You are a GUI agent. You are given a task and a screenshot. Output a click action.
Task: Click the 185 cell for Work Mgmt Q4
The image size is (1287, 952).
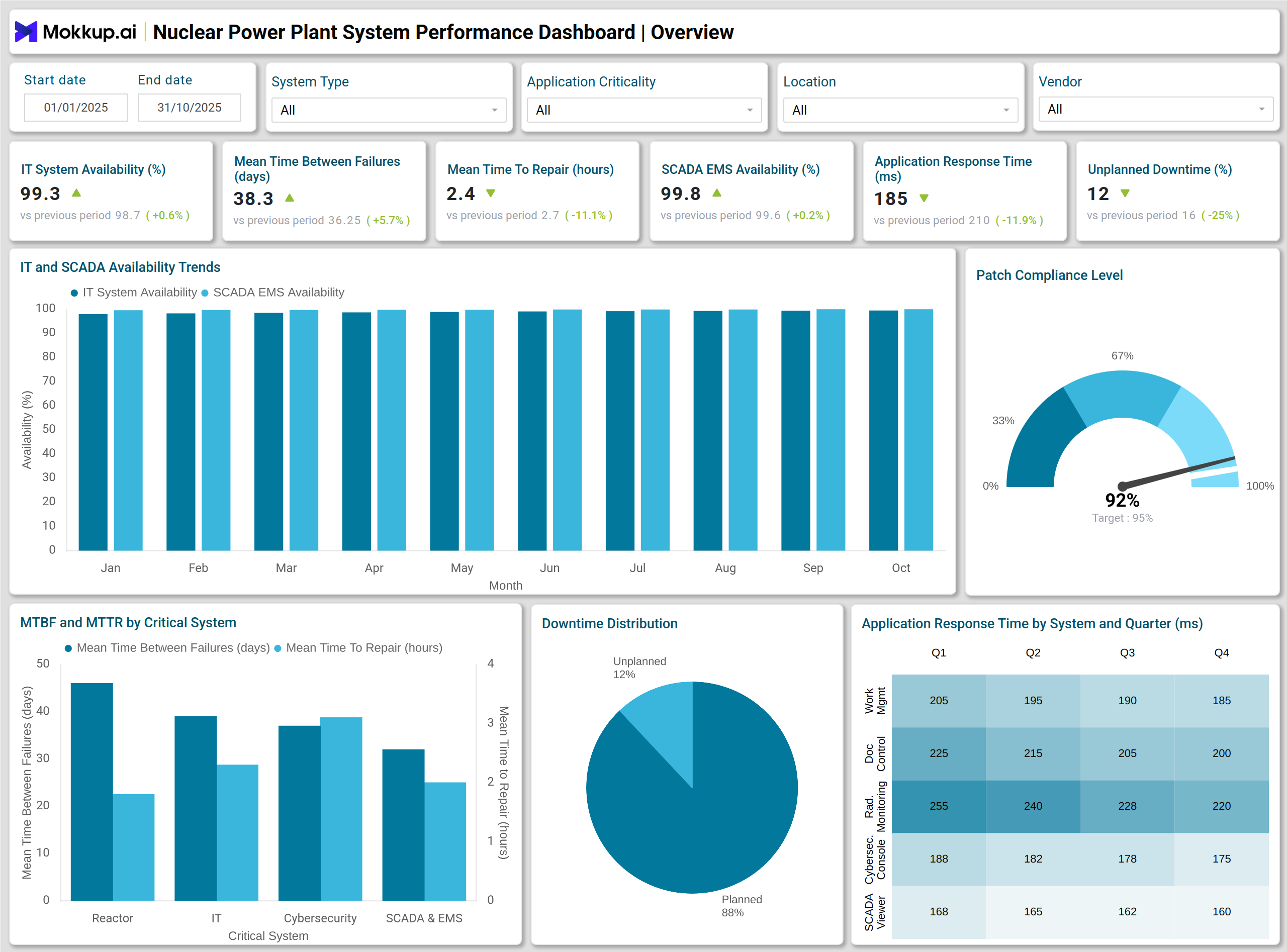coord(1222,701)
